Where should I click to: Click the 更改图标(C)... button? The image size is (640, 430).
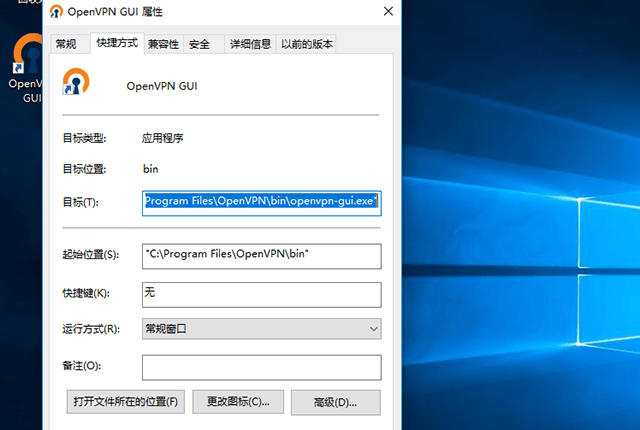coord(238,402)
